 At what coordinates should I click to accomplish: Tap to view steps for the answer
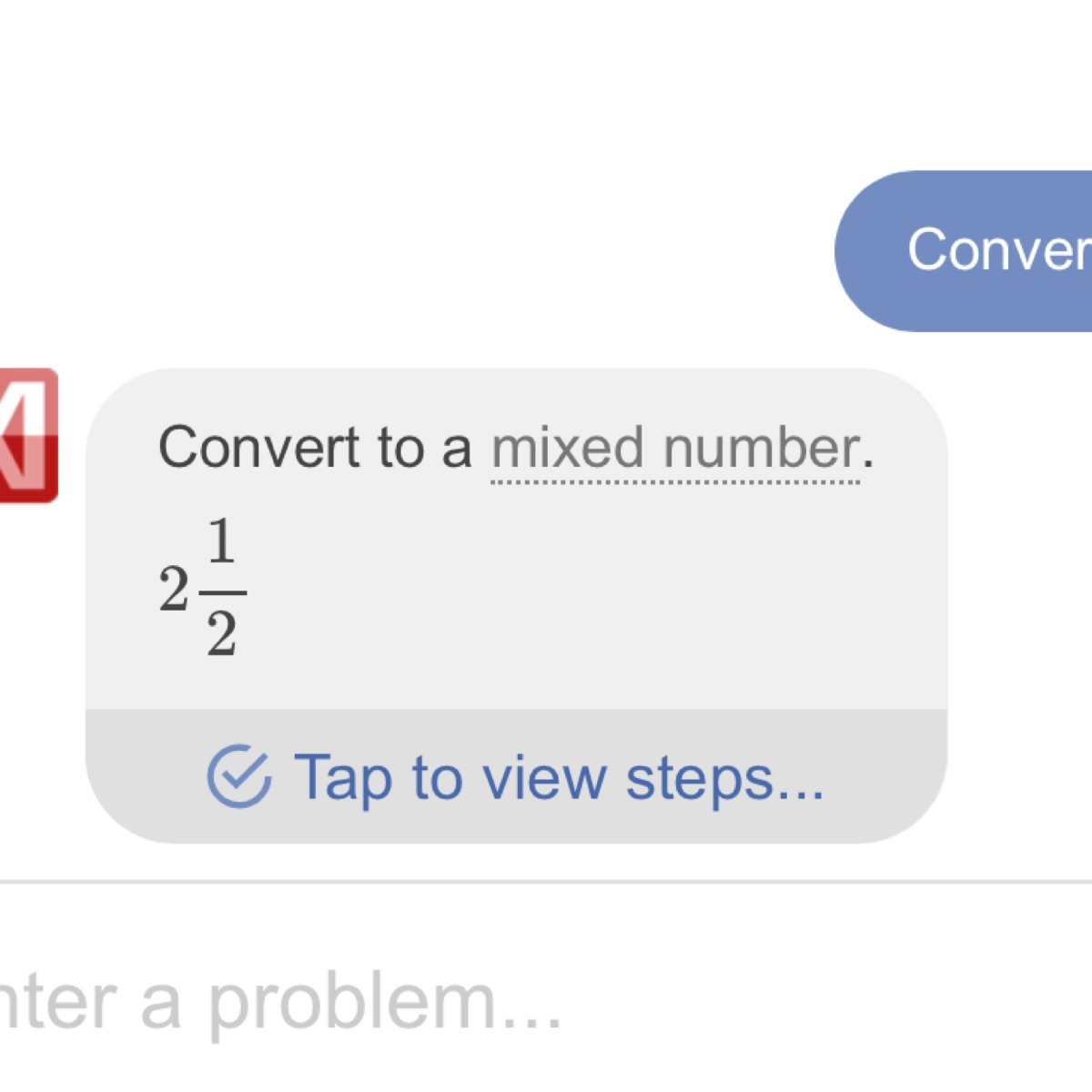tap(516, 776)
